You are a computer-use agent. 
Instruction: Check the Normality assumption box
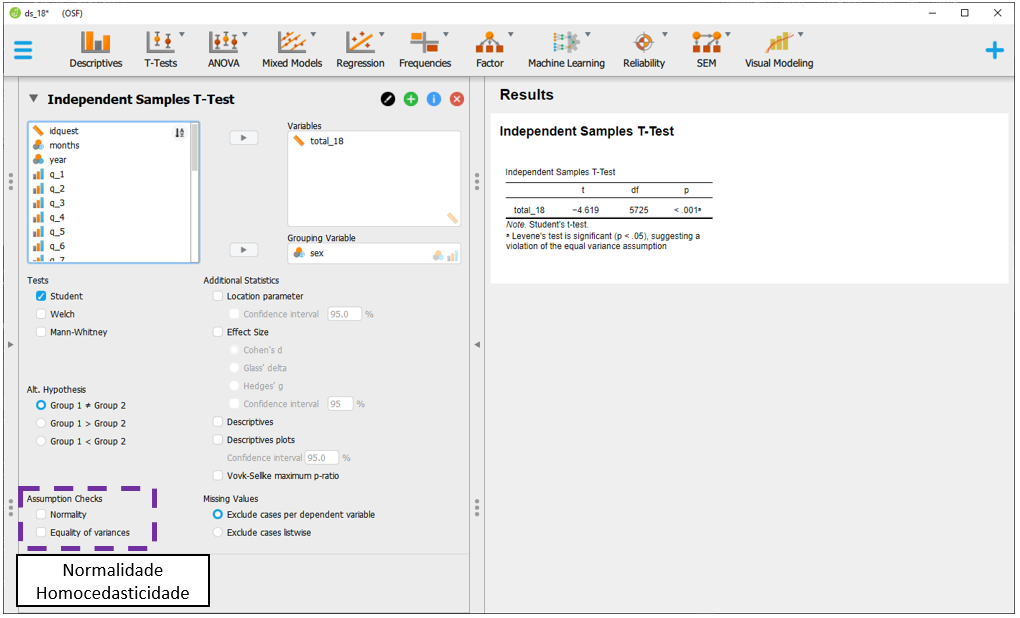pos(41,515)
